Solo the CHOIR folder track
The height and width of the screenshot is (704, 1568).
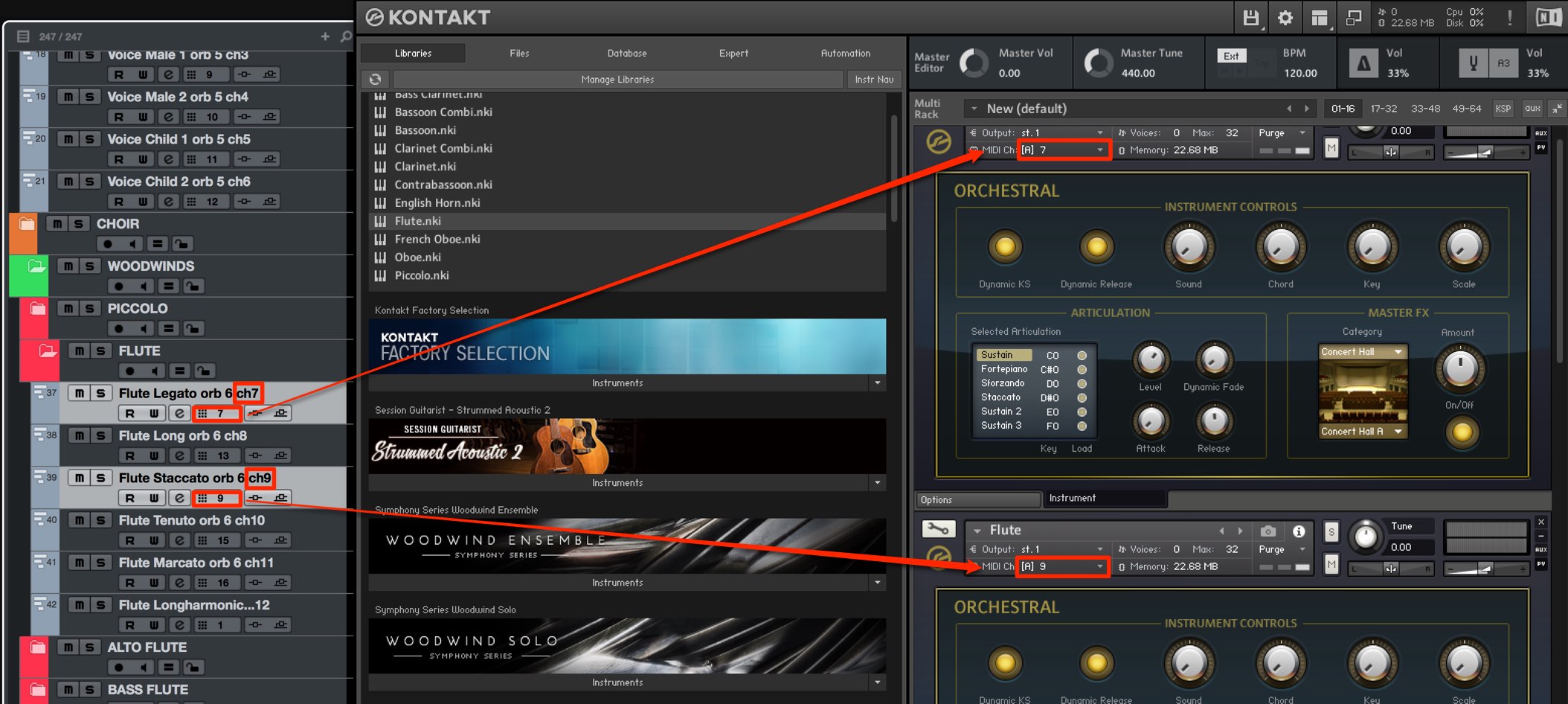78,223
